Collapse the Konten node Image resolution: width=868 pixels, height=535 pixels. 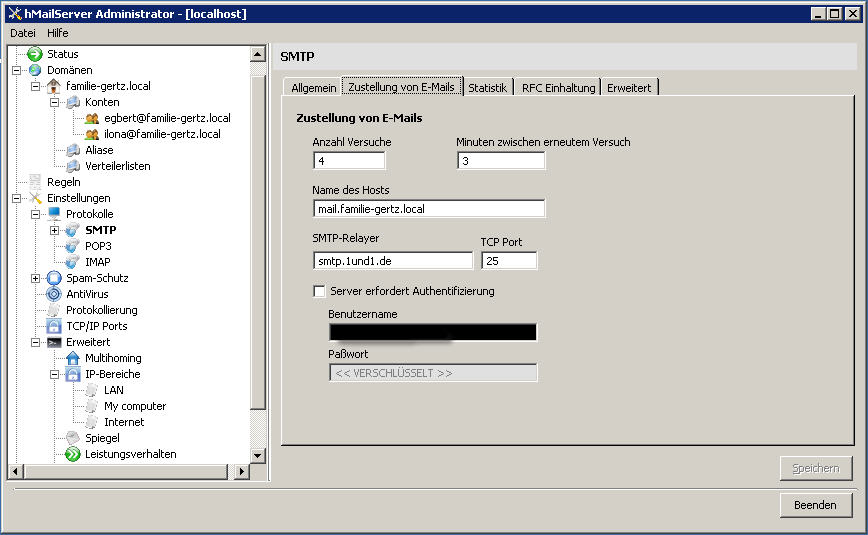54,102
